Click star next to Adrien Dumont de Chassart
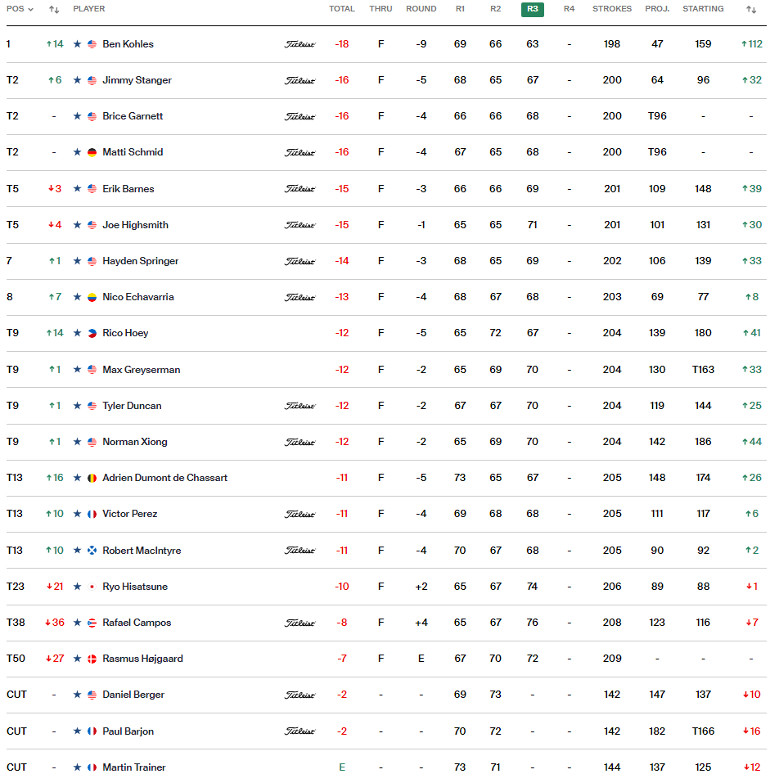The width and height of the screenshot is (770, 783). point(77,477)
